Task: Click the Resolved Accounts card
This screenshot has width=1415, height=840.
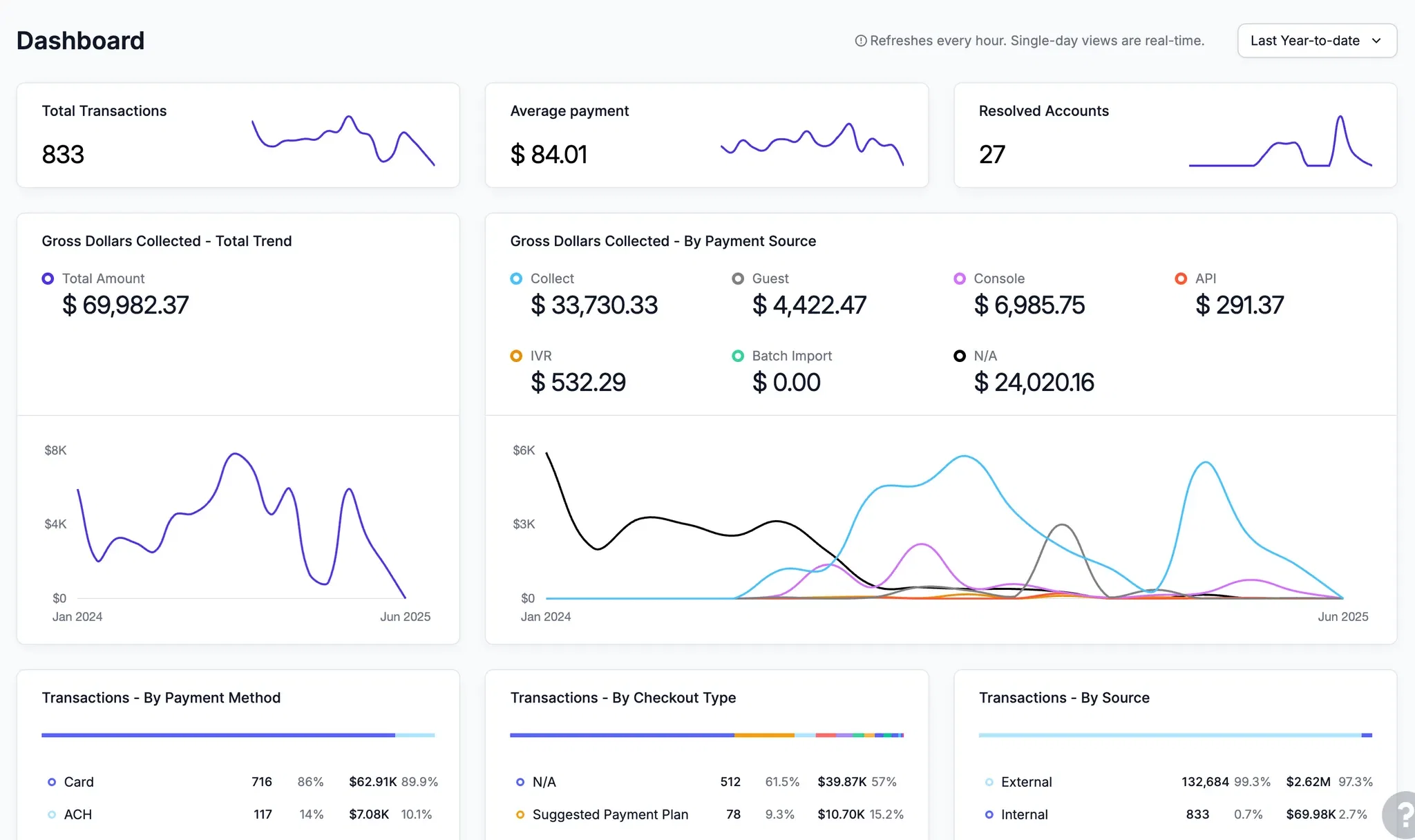Action: click(x=1175, y=135)
